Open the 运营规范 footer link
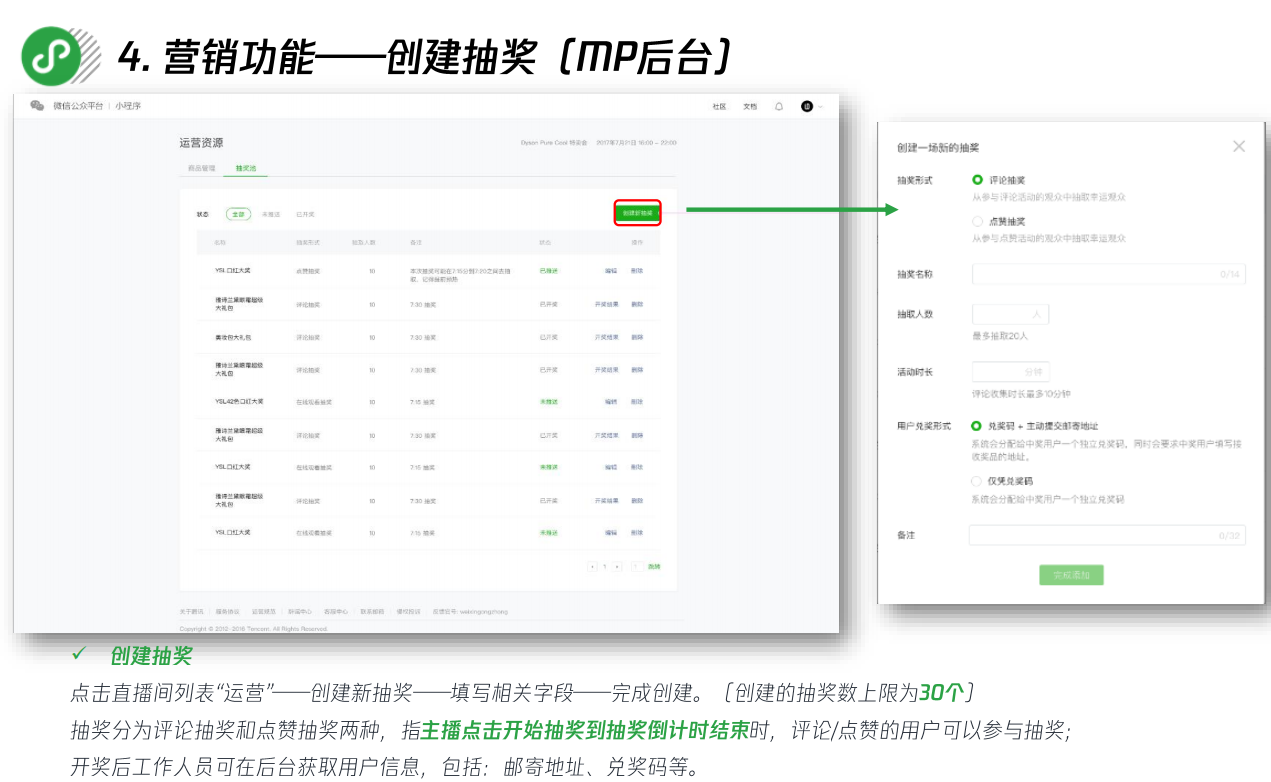 point(263,610)
